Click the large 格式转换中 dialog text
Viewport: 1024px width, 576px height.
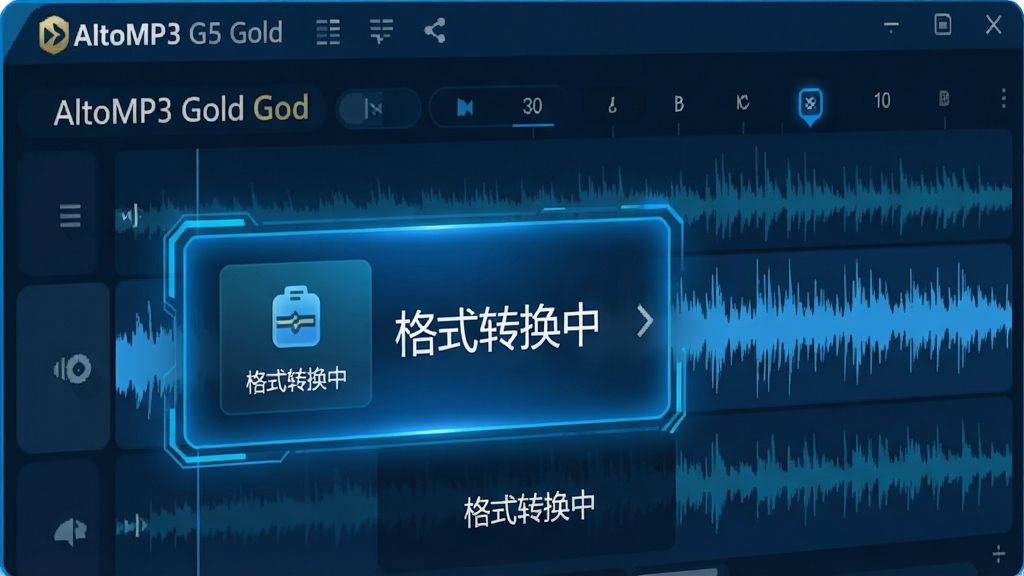click(x=497, y=330)
